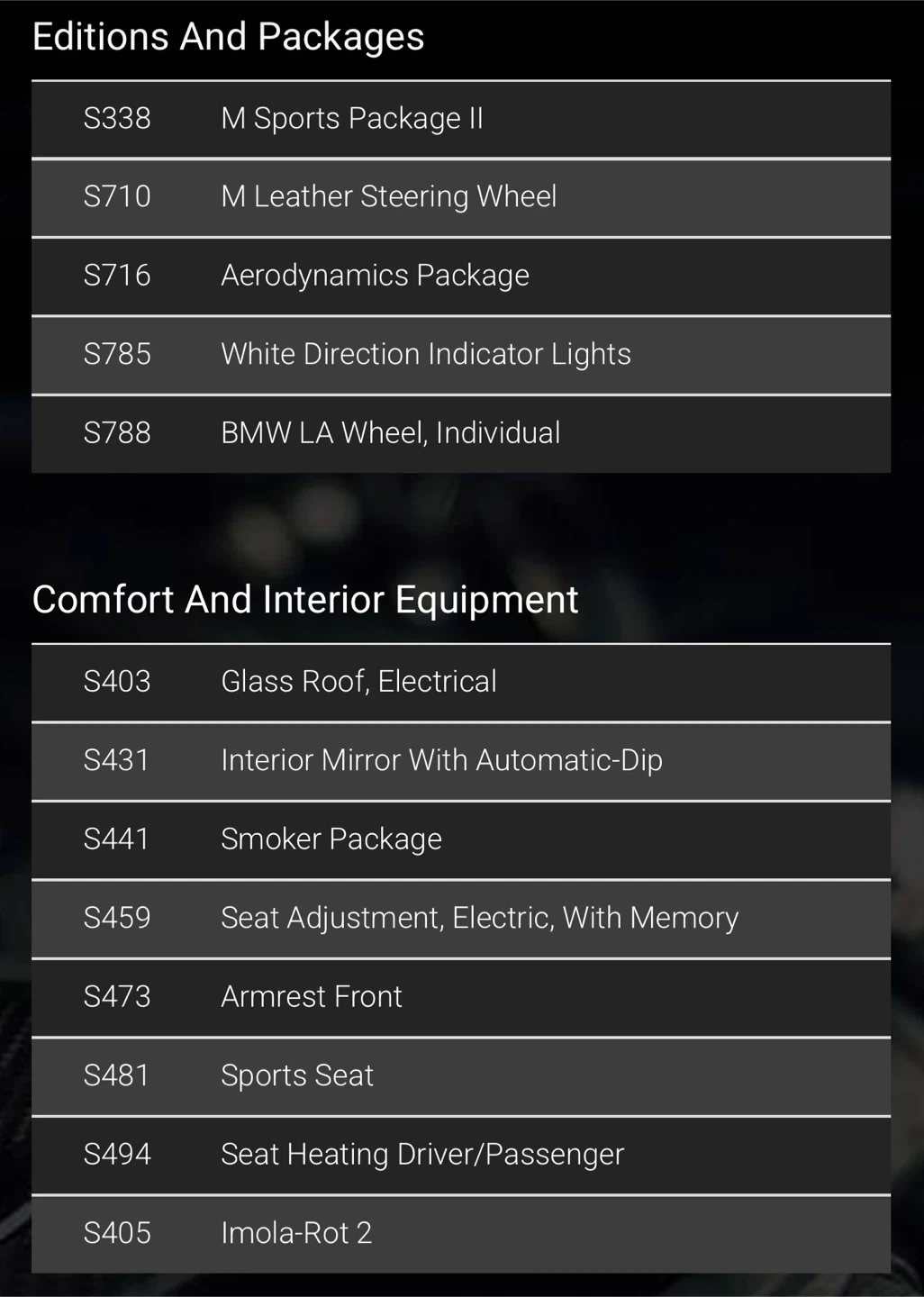Select Seat Adjustment, Electric, With Memory

click(479, 918)
